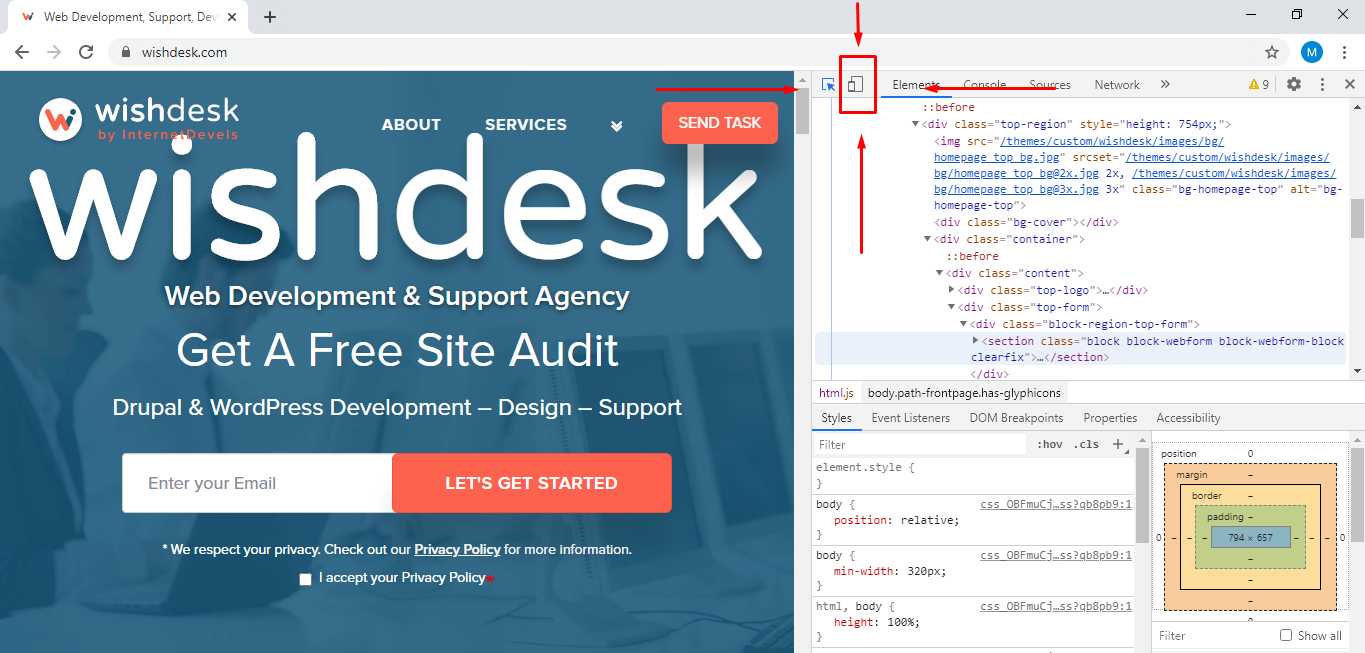Switch to the Console tab

(x=984, y=85)
